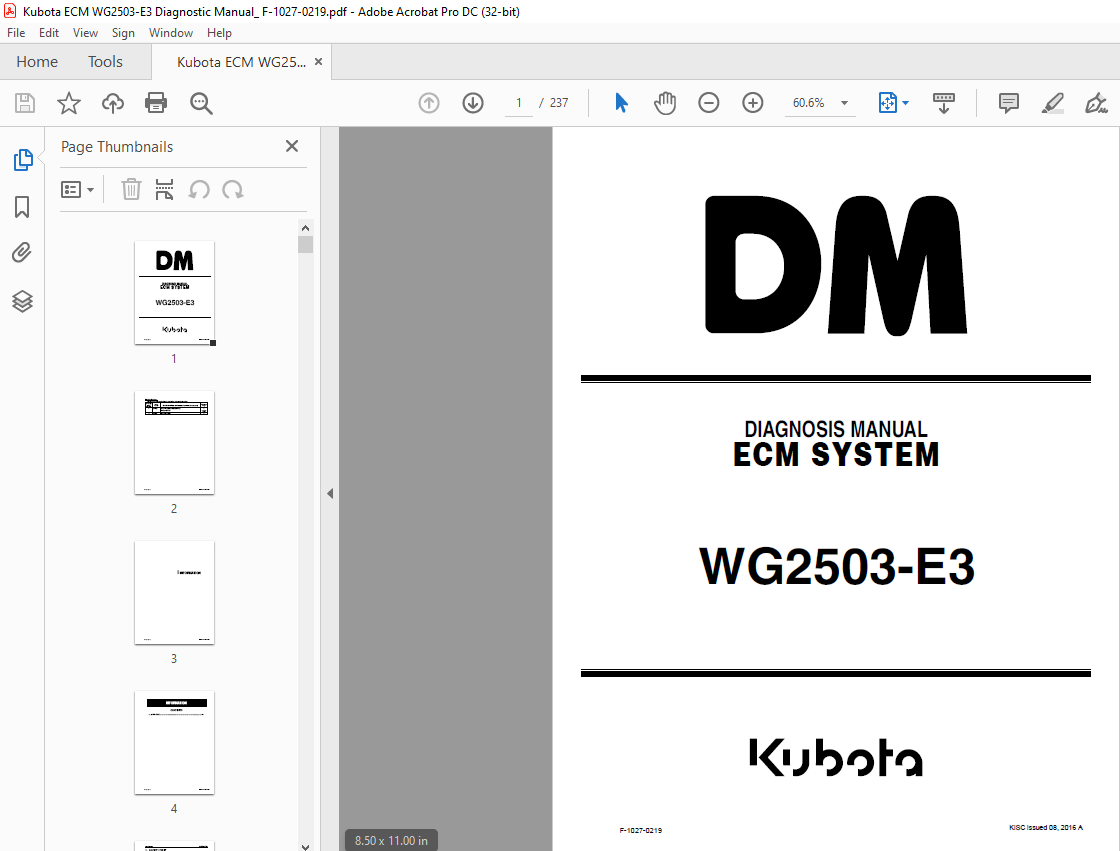
Task: Open the Sign menu
Action: [x=123, y=33]
